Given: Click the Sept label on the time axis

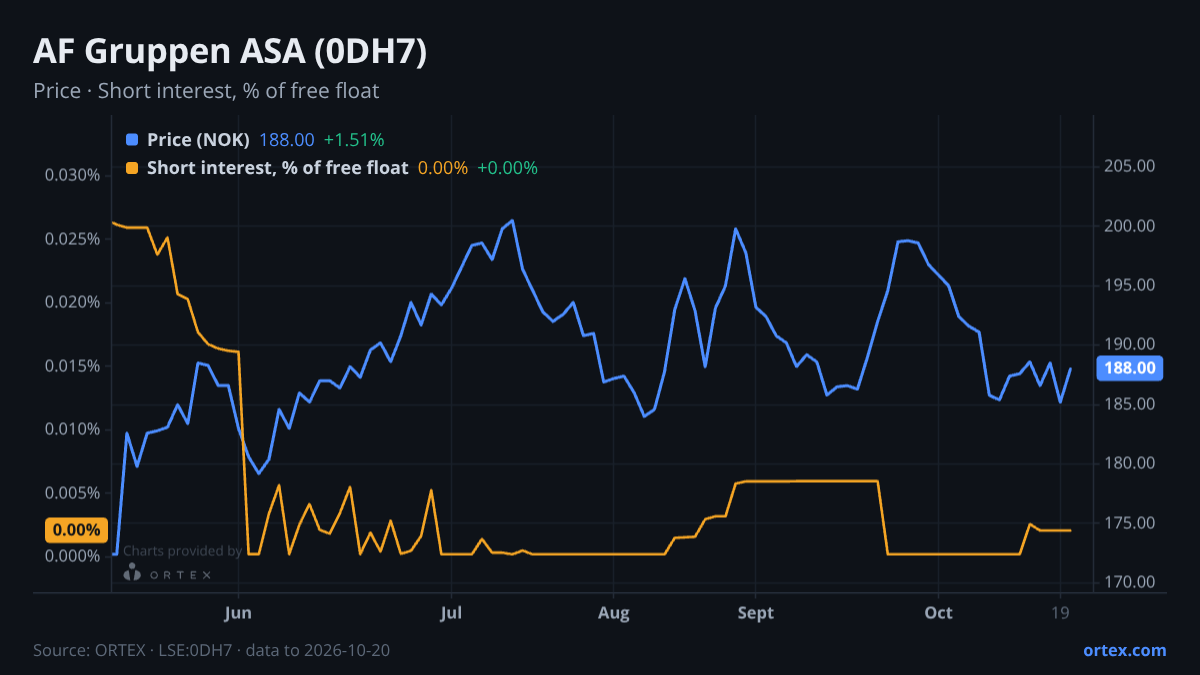Looking at the screenshot, I should coord(756,613).
